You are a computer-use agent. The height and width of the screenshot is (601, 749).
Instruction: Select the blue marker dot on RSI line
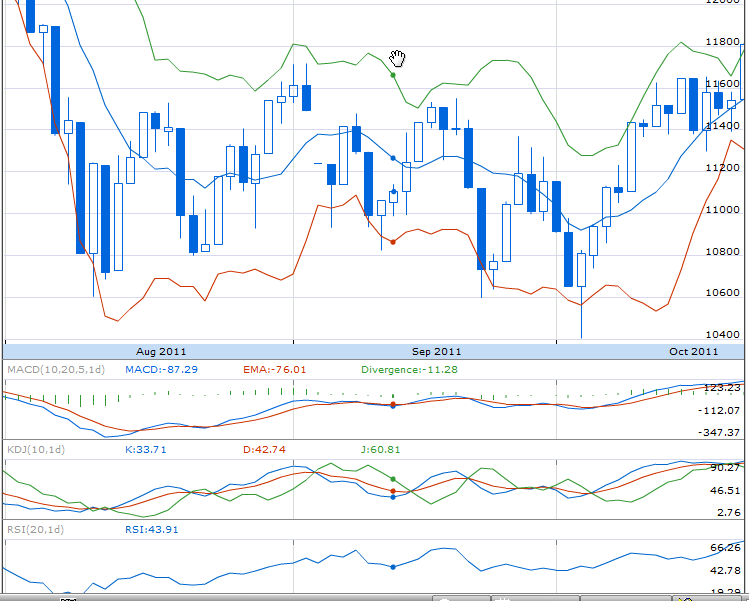[x=393, y=567]
